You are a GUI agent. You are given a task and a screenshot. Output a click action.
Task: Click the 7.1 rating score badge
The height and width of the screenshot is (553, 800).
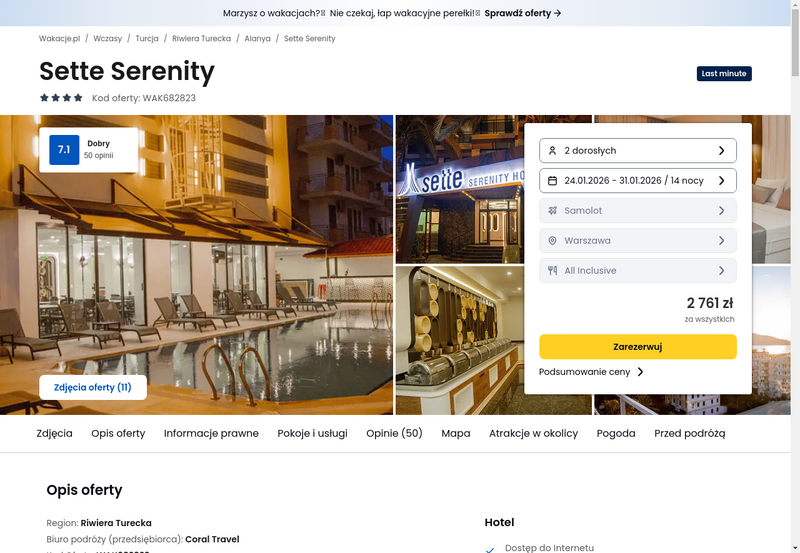(64, 149)
